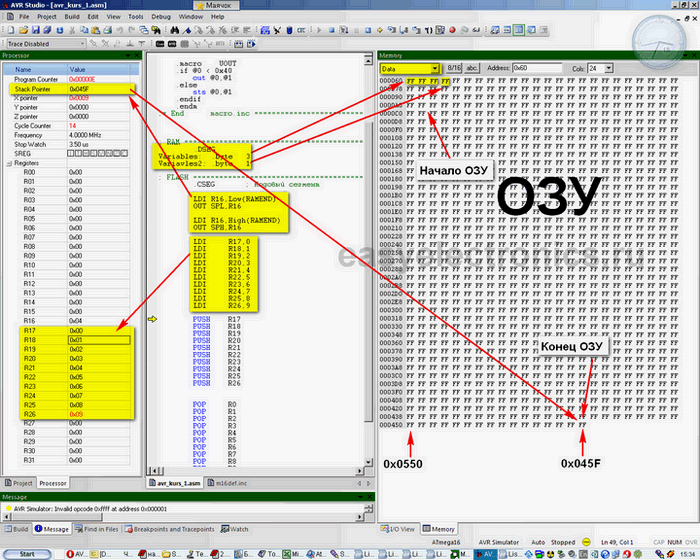Click the Open File folder icon
The width and height of the screenshot is (700, 560).
(24, 30)
